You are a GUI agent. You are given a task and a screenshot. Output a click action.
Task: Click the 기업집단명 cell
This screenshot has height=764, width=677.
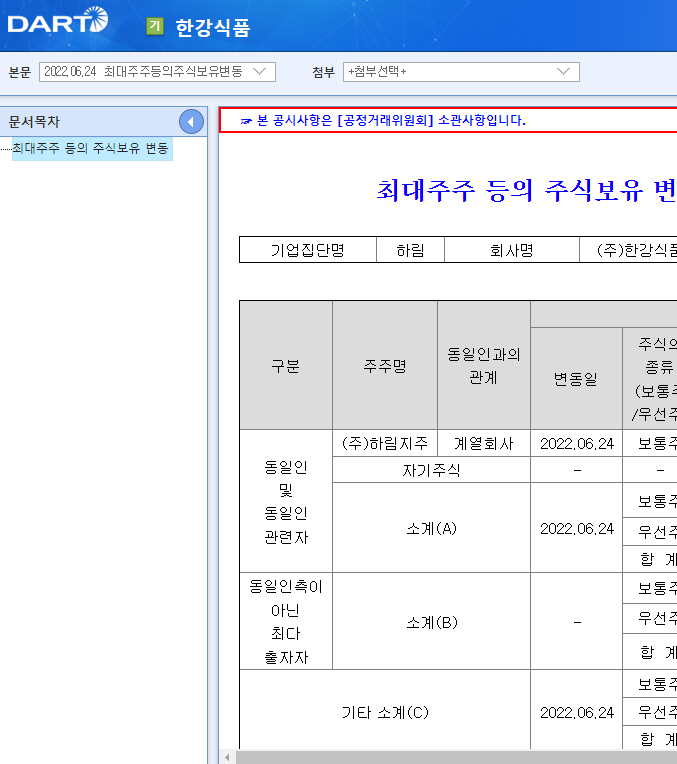pyautogui.click(x=308, y=250)
